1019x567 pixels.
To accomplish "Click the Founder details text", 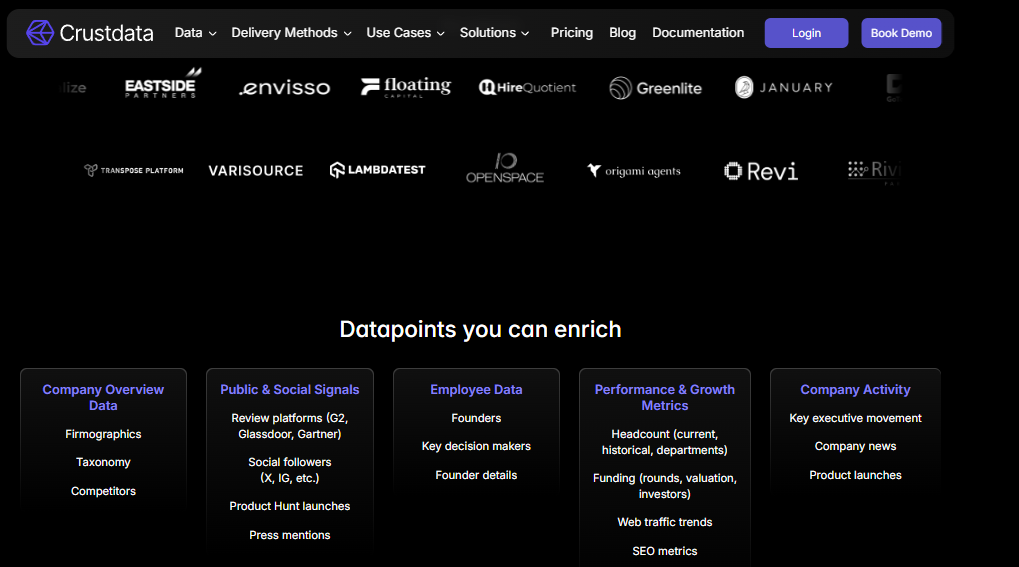I will click(x=476, y=475).
